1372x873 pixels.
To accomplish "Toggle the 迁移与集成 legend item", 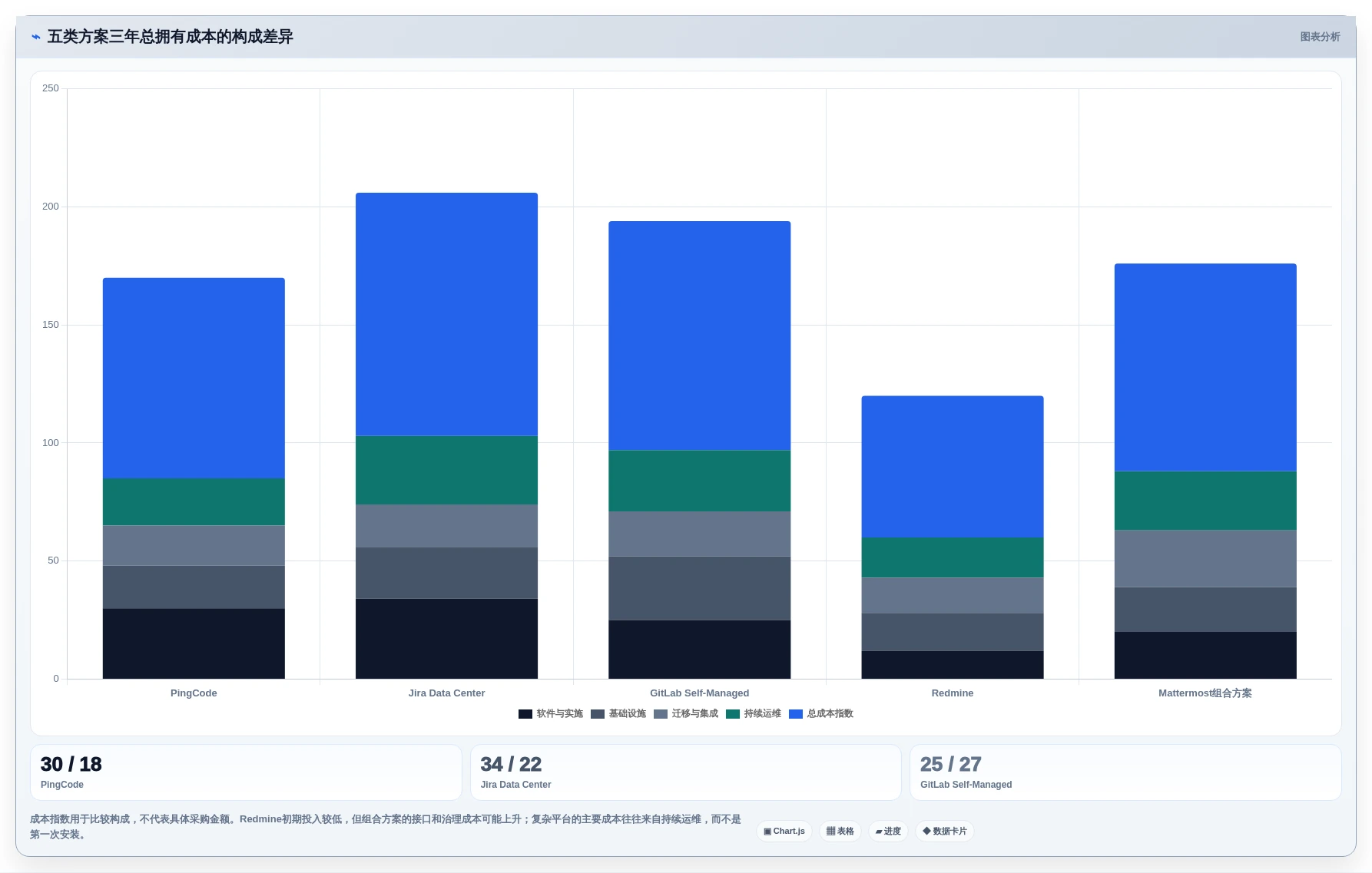I will click(x=686, y=714).
